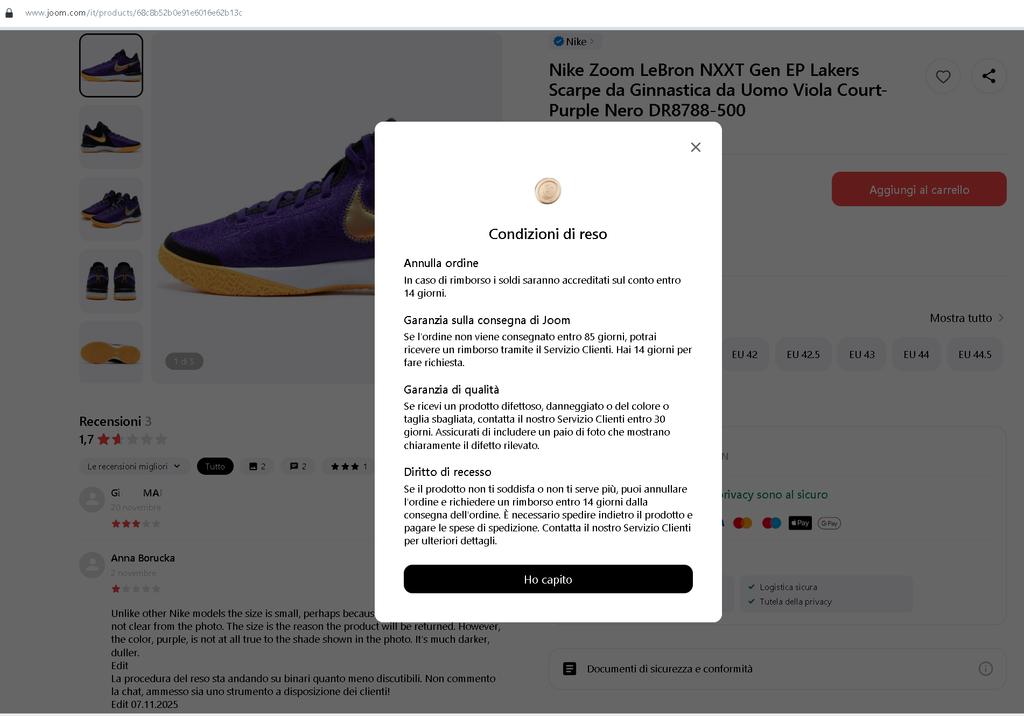This screenshot has width=1024, height=716.
Task: Close the Condizioni di reso dialog
Action: 695,147
